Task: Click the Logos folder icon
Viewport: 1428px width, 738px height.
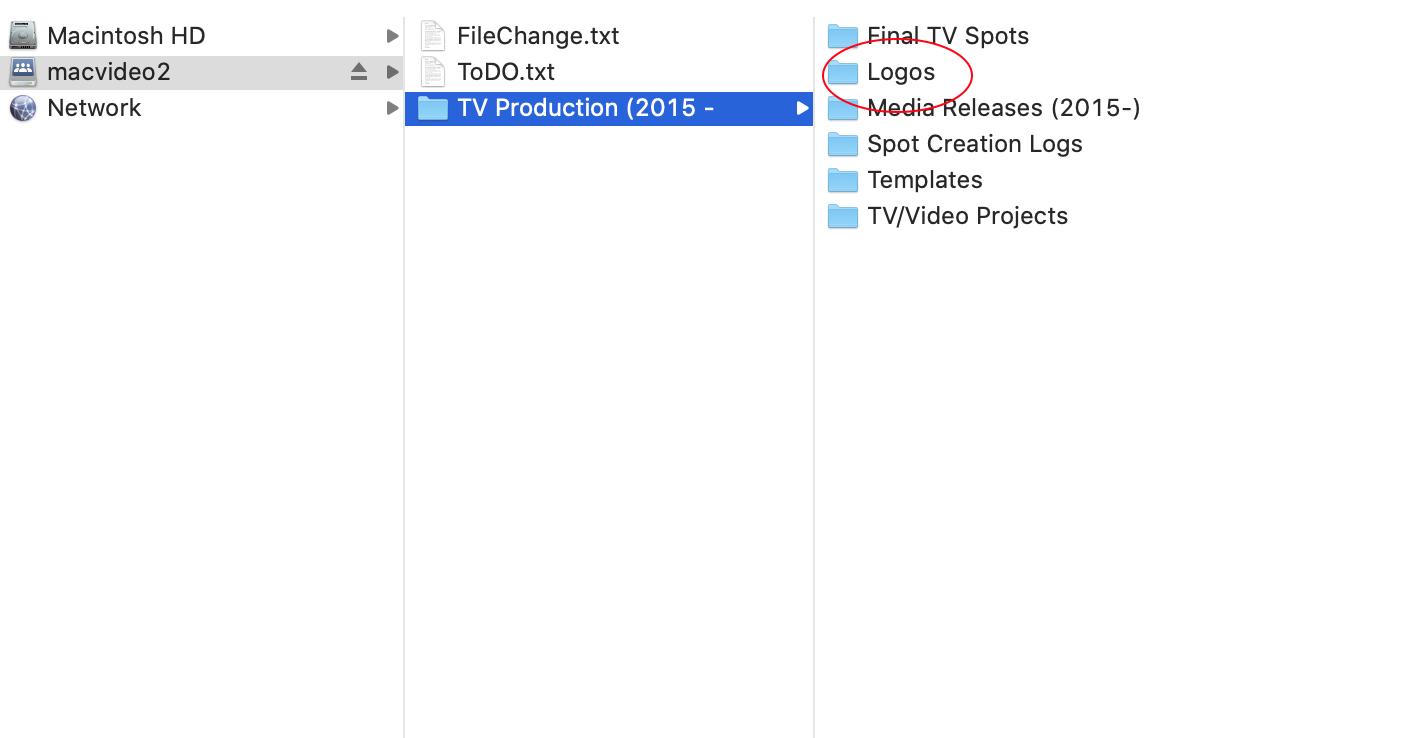Action: (x=843, y=72)
